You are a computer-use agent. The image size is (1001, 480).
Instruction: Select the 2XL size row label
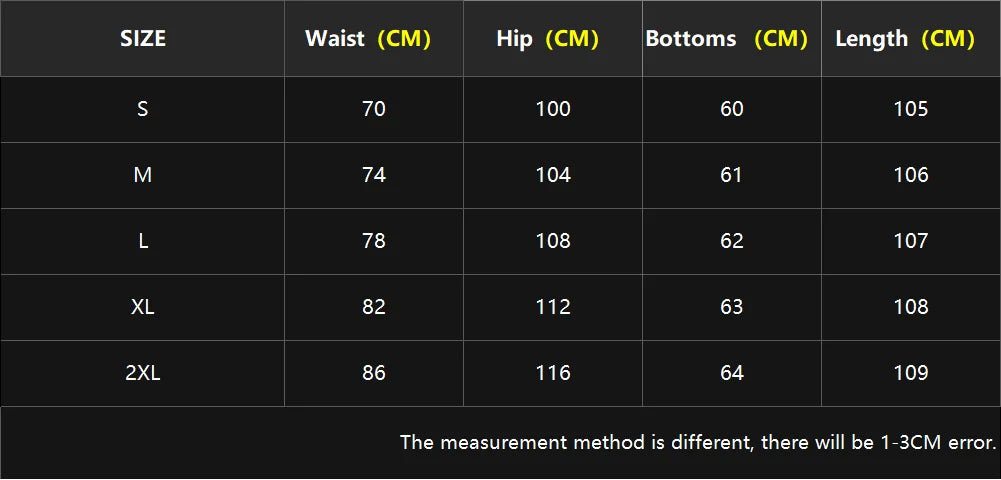142,373
